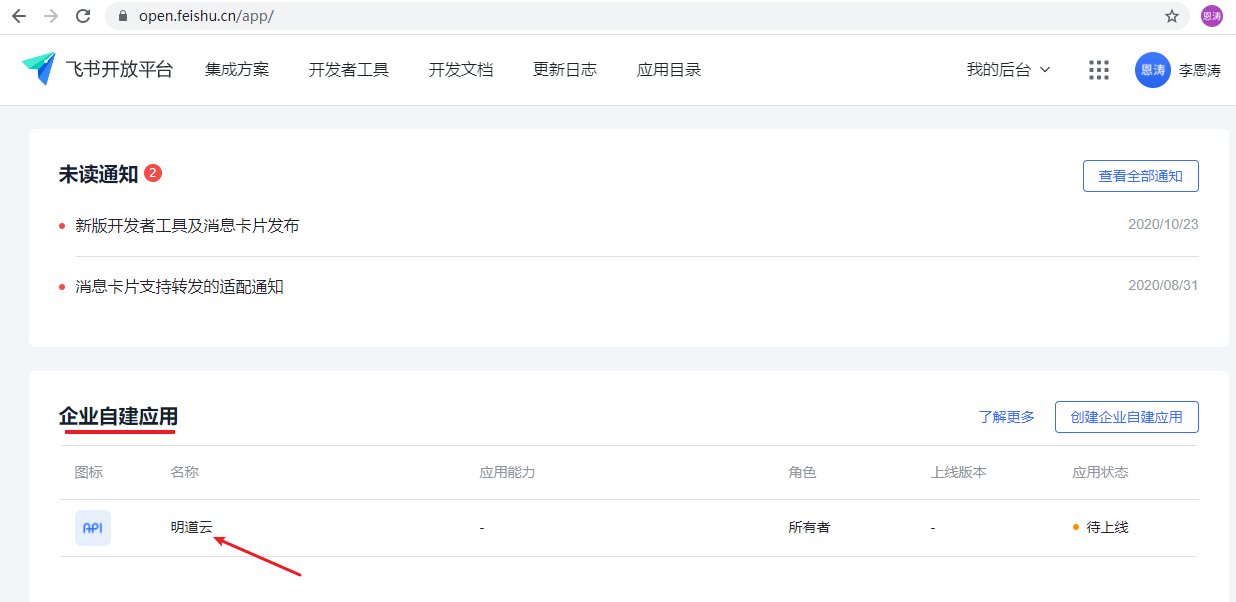Click the date 2020/10/23

1163,224
